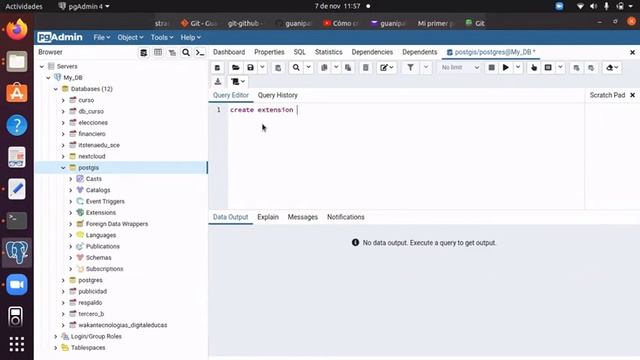Open the Explain options dropdown arrow

click(560, 68)
